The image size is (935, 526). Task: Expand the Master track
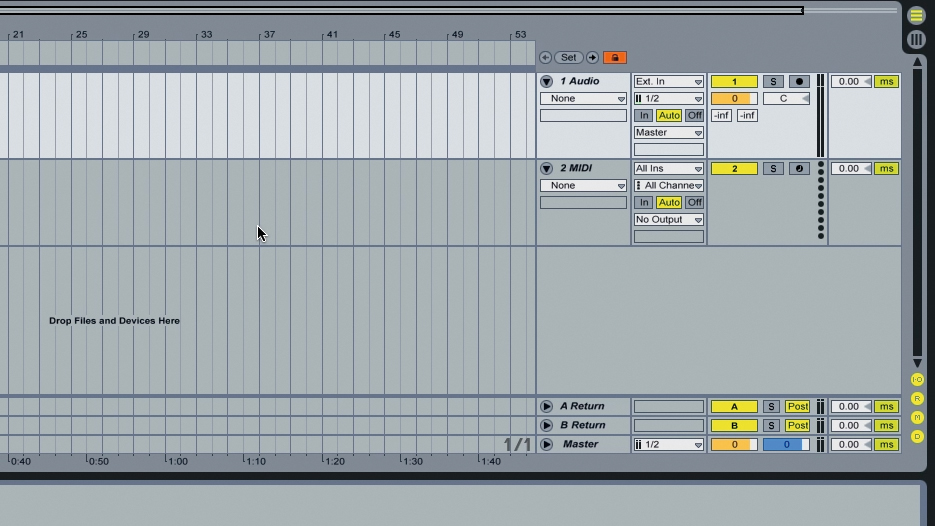546,444
